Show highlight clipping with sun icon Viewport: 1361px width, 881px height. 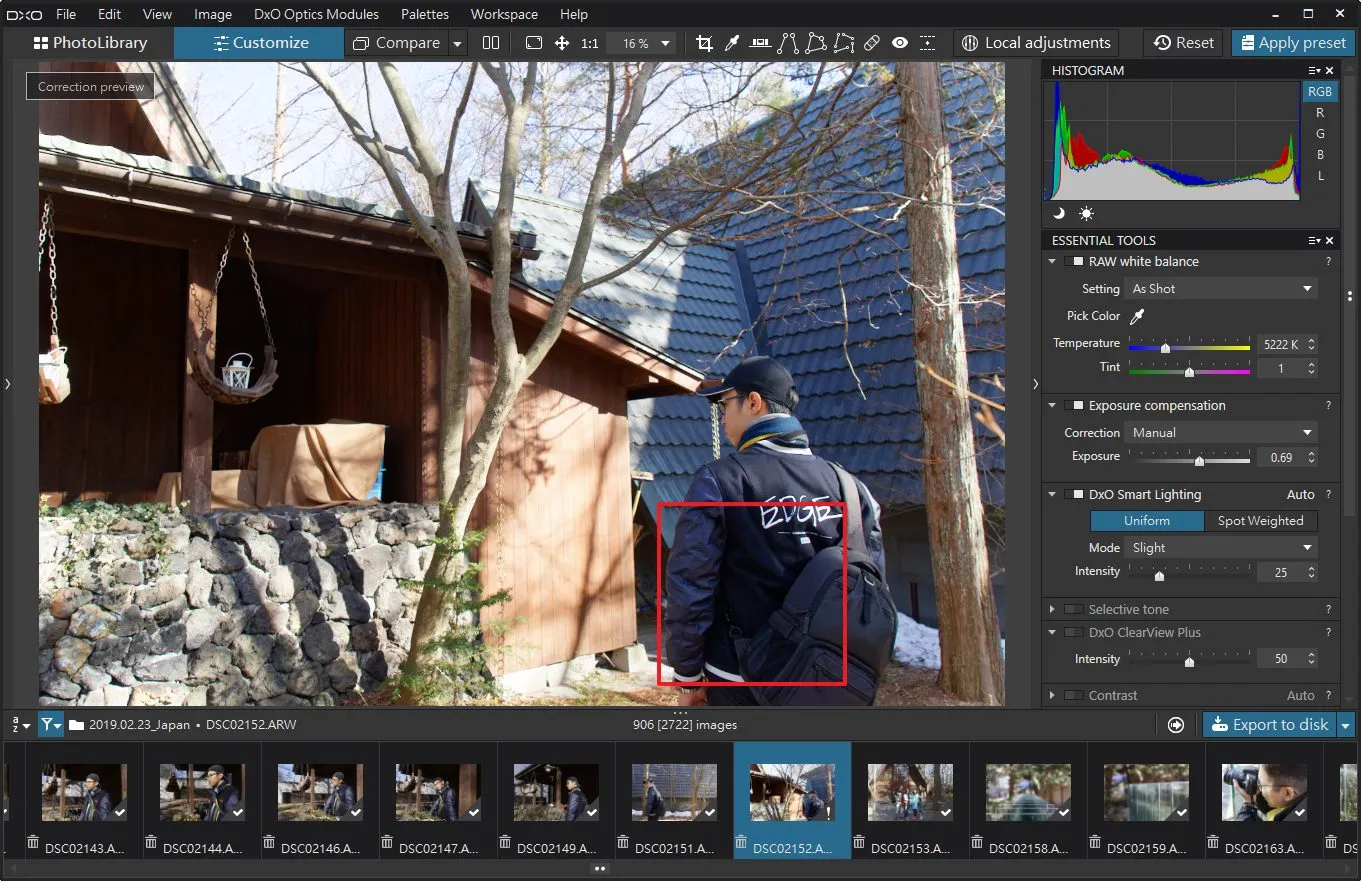point(1086,213)
